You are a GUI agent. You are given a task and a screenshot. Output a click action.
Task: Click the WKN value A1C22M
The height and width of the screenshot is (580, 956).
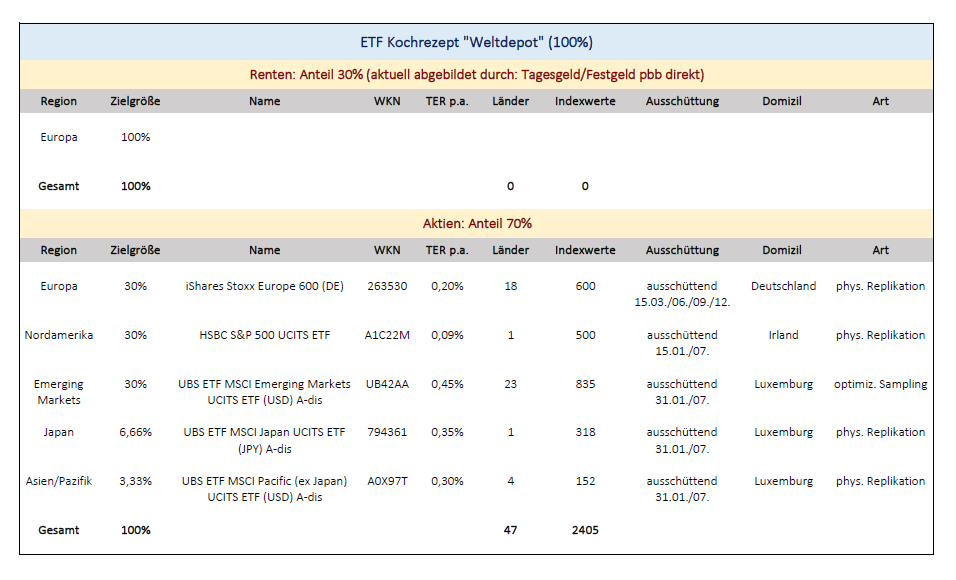pyautogui.click(x=387, y=335)
